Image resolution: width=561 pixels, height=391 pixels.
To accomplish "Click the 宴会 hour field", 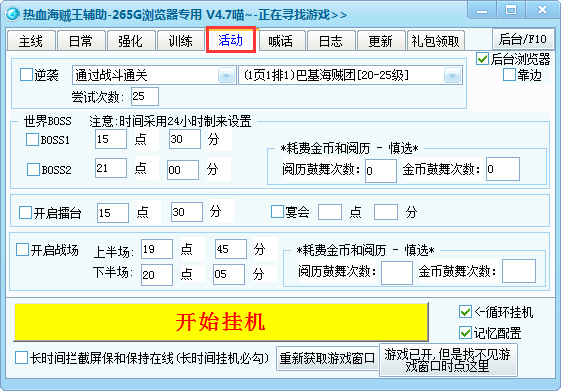I will click(330, 212).
